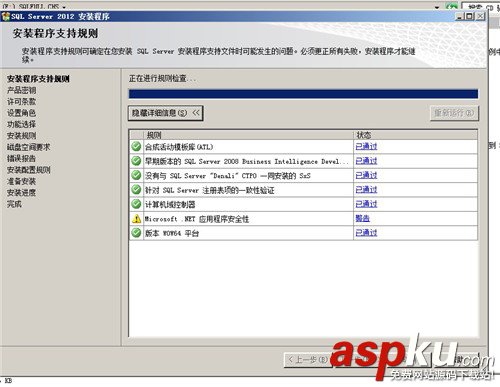The width and height of the screenshot is (500, 387).
Task: Select 完成 step in sidebar
Action: (x=14, y=204)
